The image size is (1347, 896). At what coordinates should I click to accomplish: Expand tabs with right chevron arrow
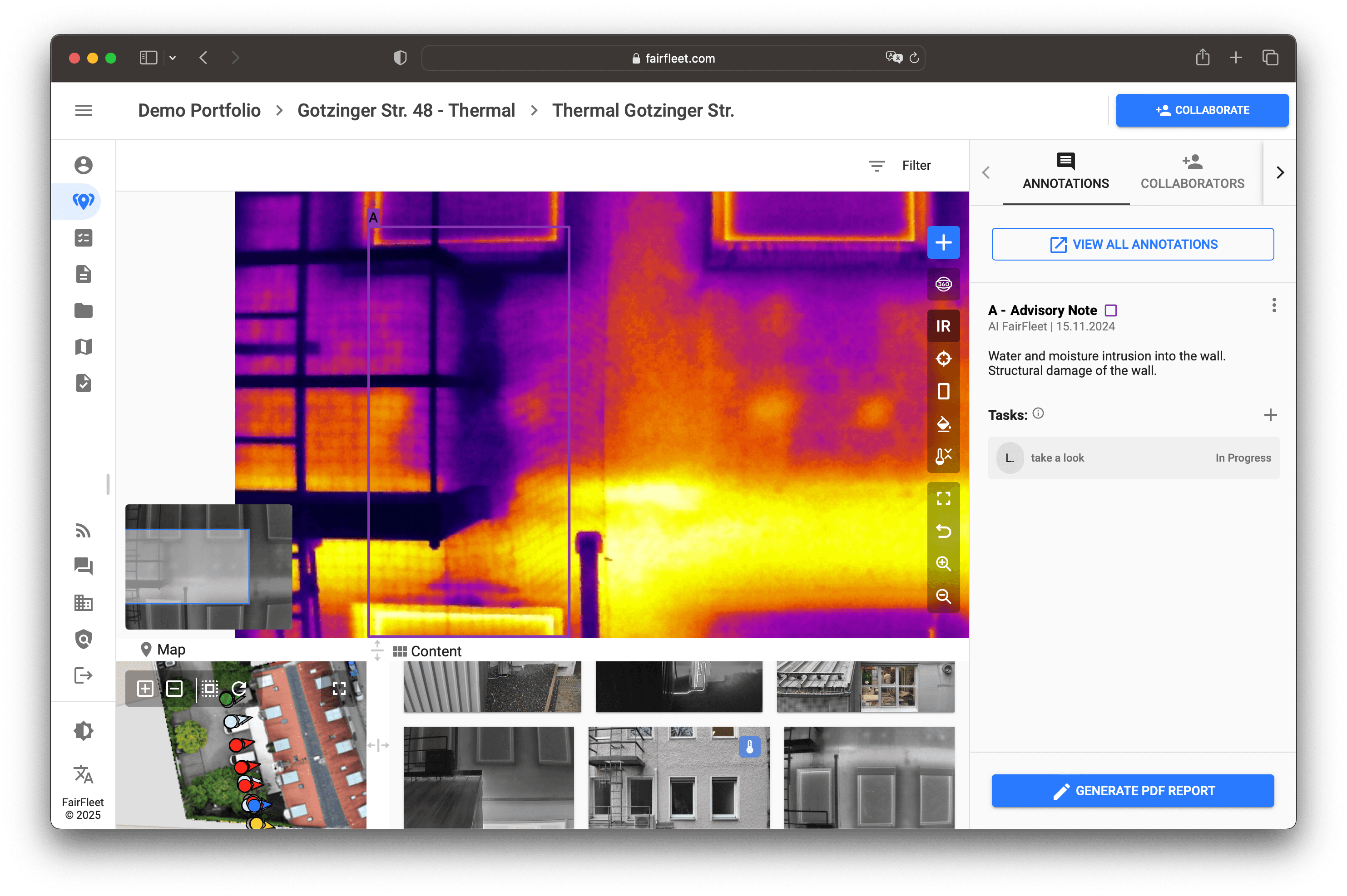1280,172
